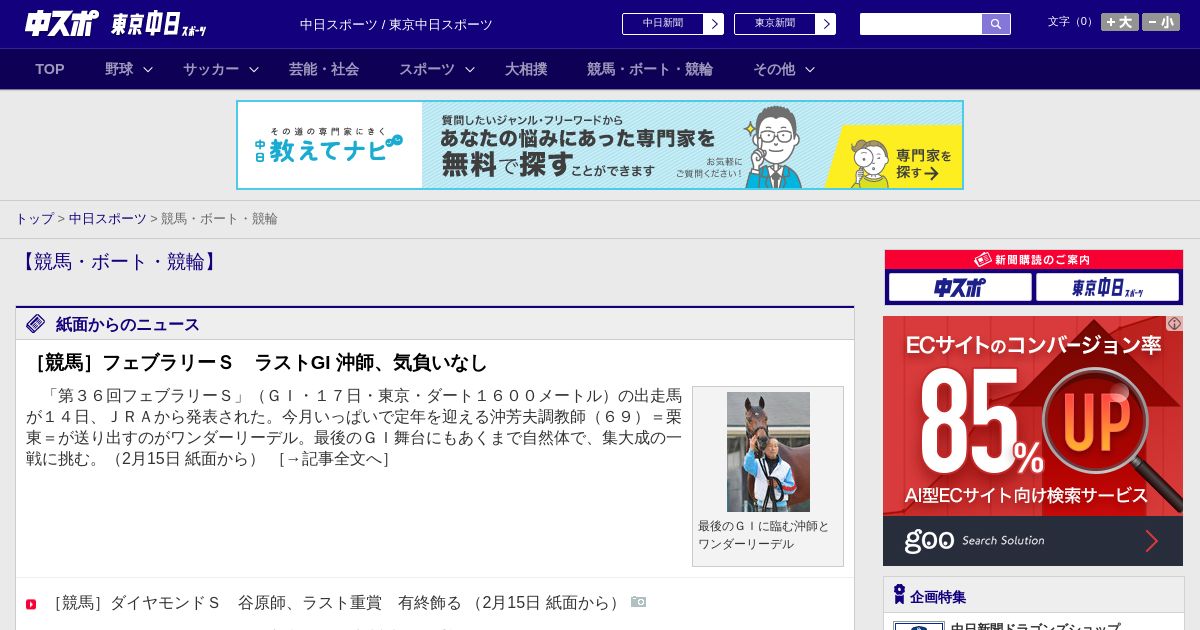Click the red bullet icon before ダイヤモンドＳ
Viewport: 1200px width, 630px height.
coord(31,604)
